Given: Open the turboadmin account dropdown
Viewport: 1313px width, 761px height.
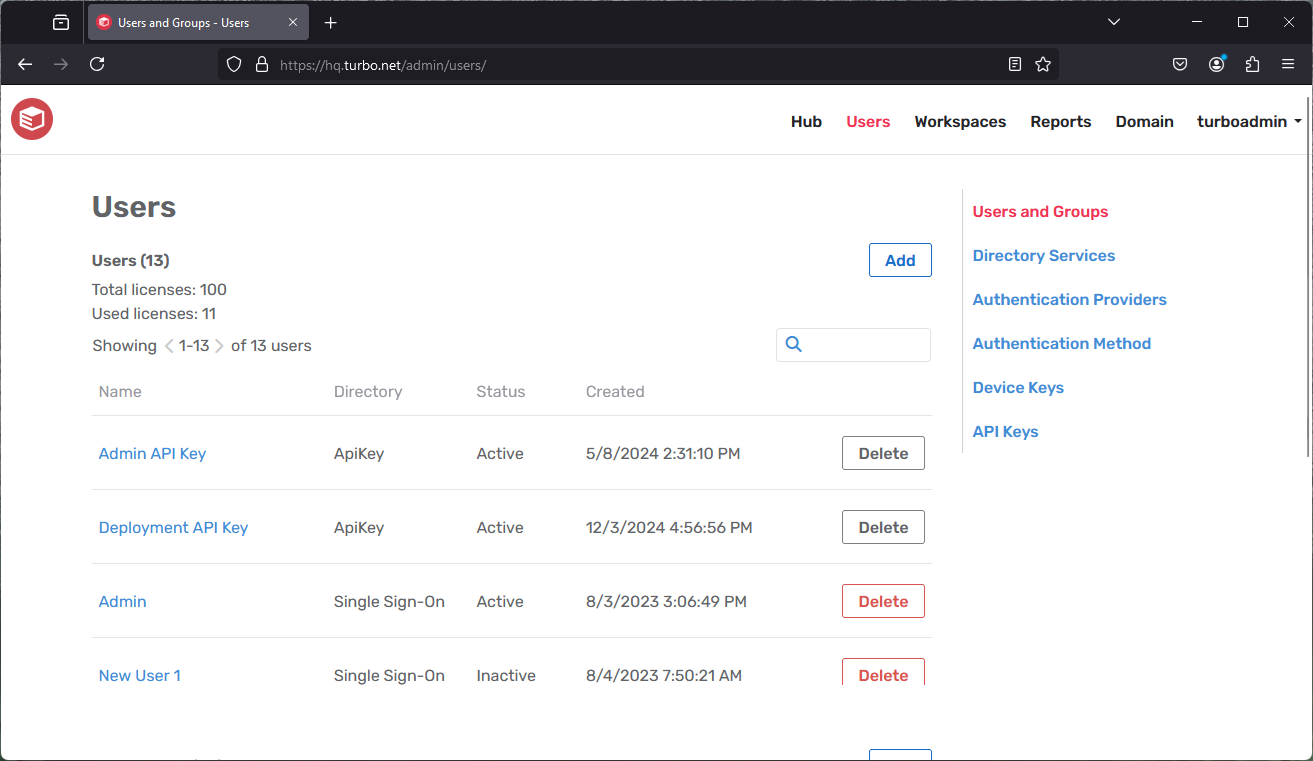Looking at the screenshot, I should 1248,121.
